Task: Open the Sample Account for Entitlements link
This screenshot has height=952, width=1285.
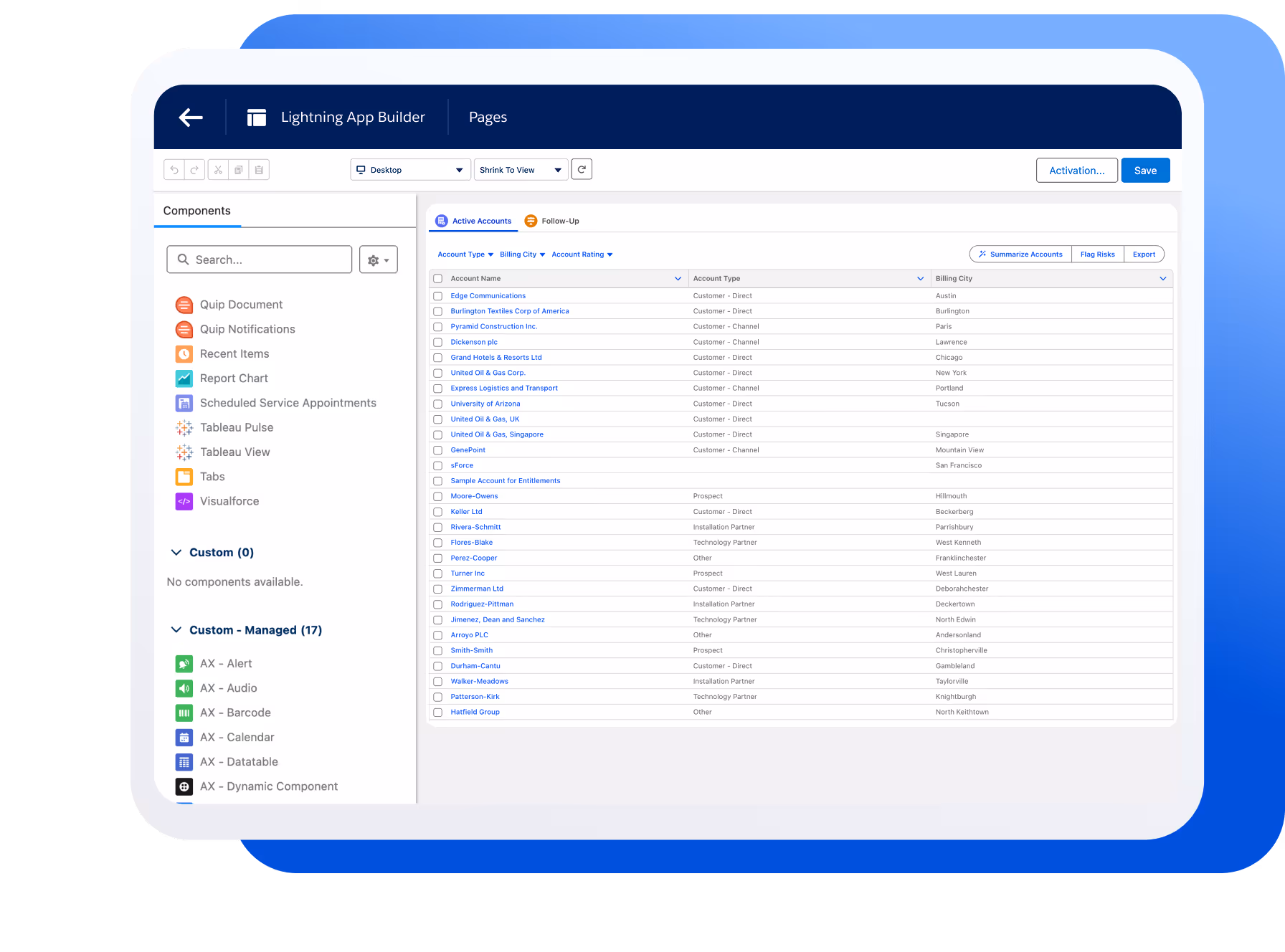Action: pyautogui.click(x=506, y=481)
